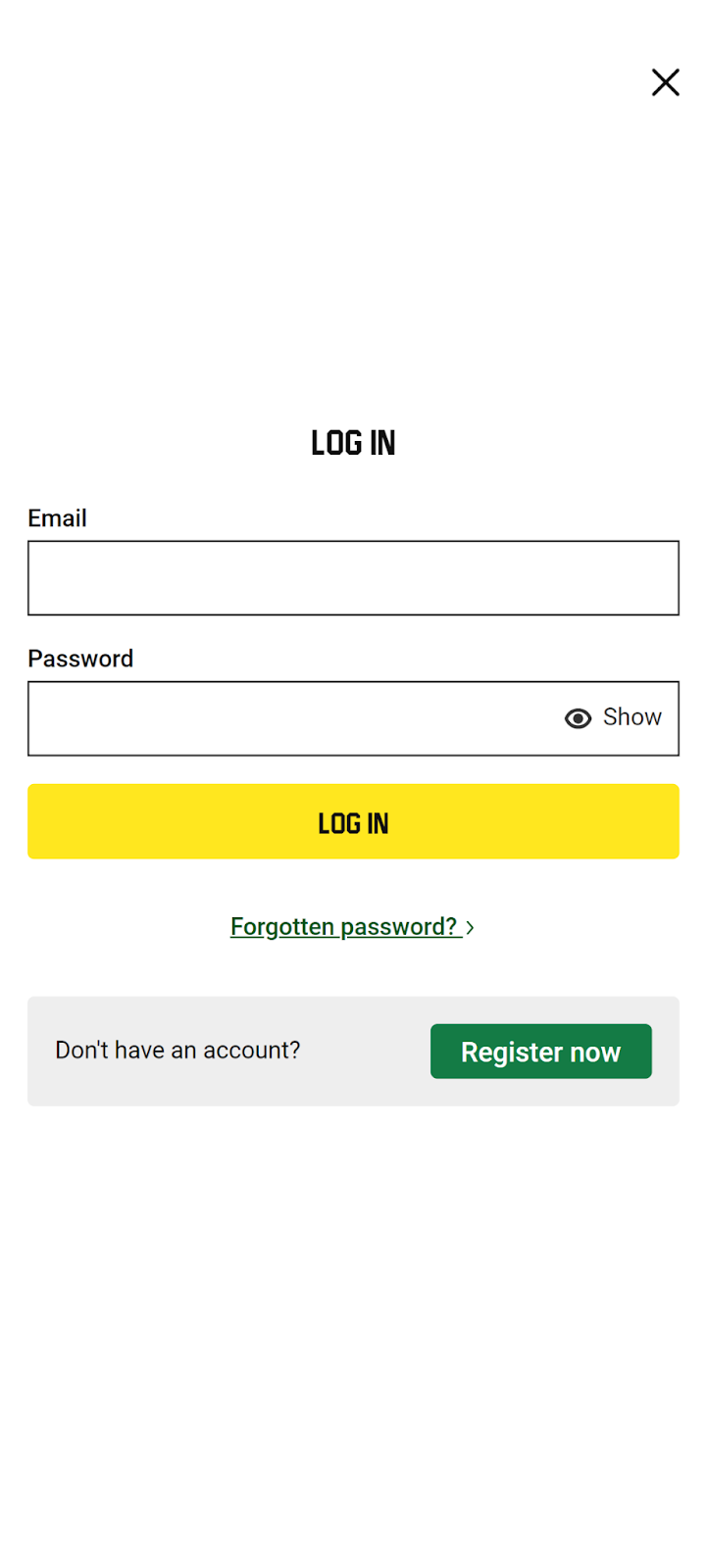707x1568 pixels.
Task: Dismiss the log in page using the cross
Action: tap(666, 82)
